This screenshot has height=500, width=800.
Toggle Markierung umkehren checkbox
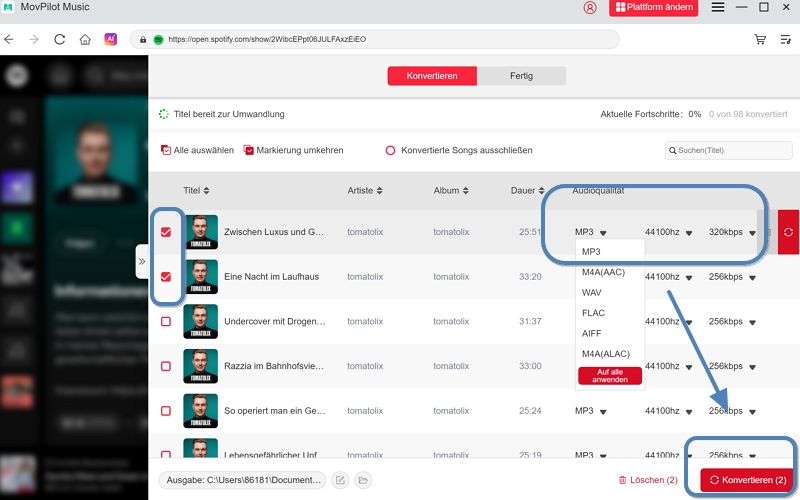[248, 150]
